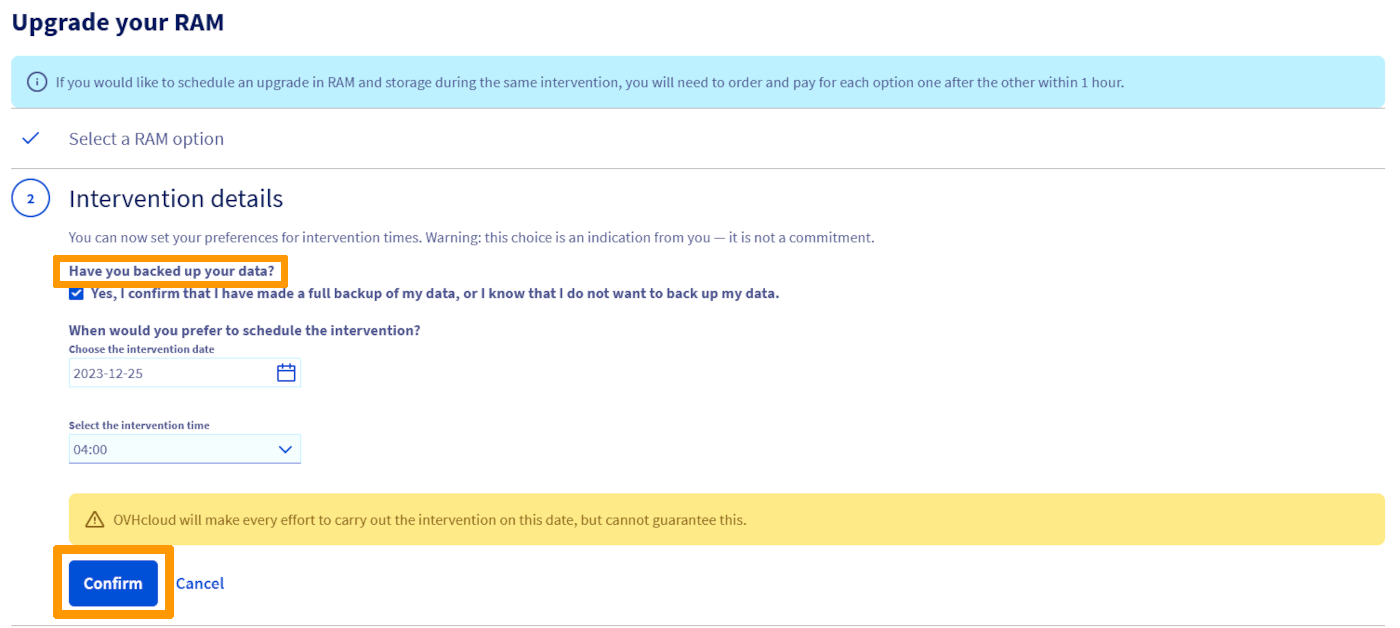
Task: Untick the full backup confirmation checkbox
Action: tap(76, 293)
